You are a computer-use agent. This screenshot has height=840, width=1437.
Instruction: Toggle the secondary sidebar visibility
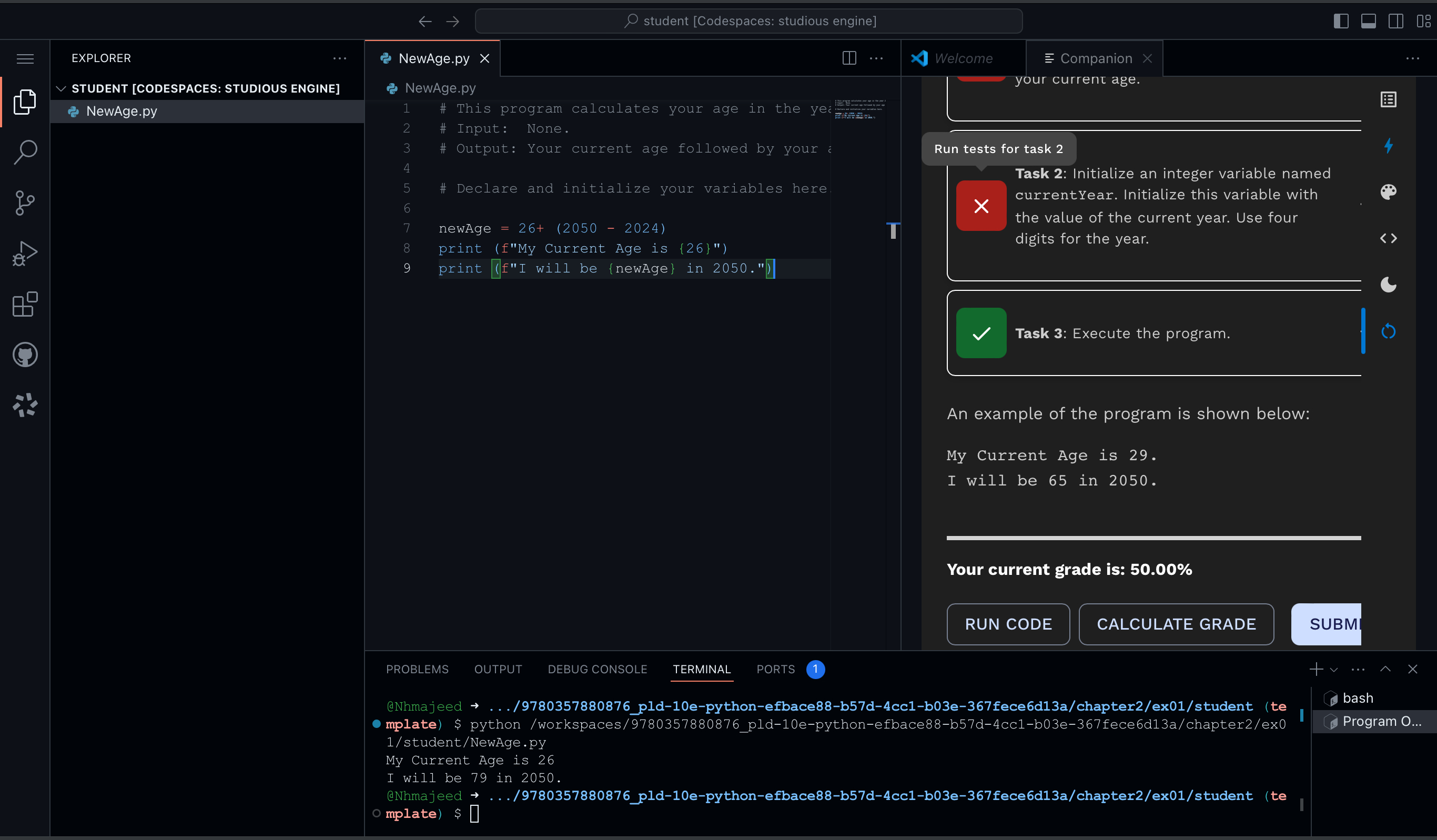tap(1396, 21)
